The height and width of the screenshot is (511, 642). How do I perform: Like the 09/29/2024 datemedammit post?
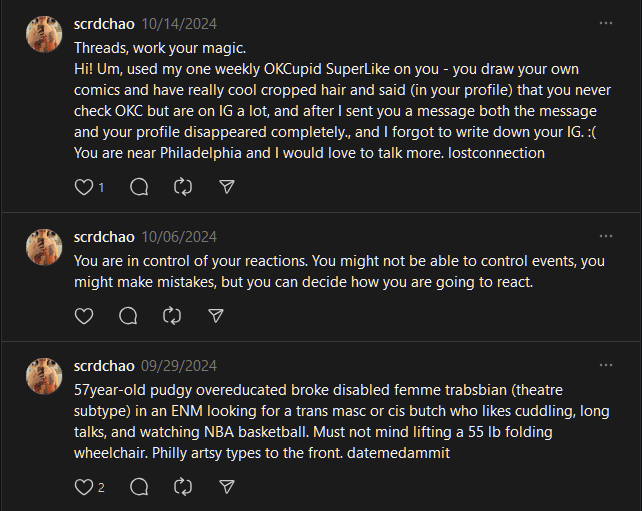pyautogui.click(x=84, y=487)
